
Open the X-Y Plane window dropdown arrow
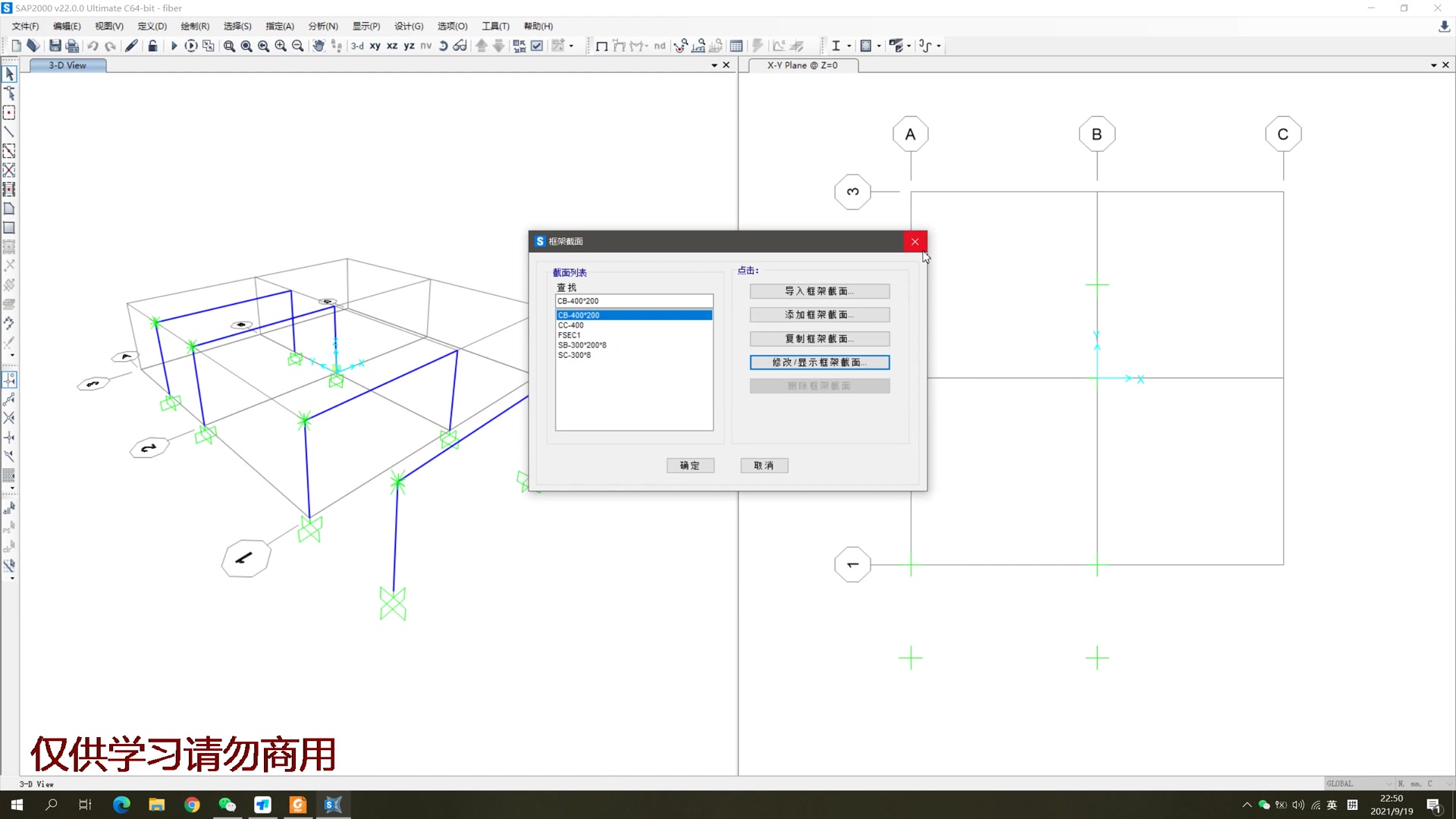[1433, 65]
